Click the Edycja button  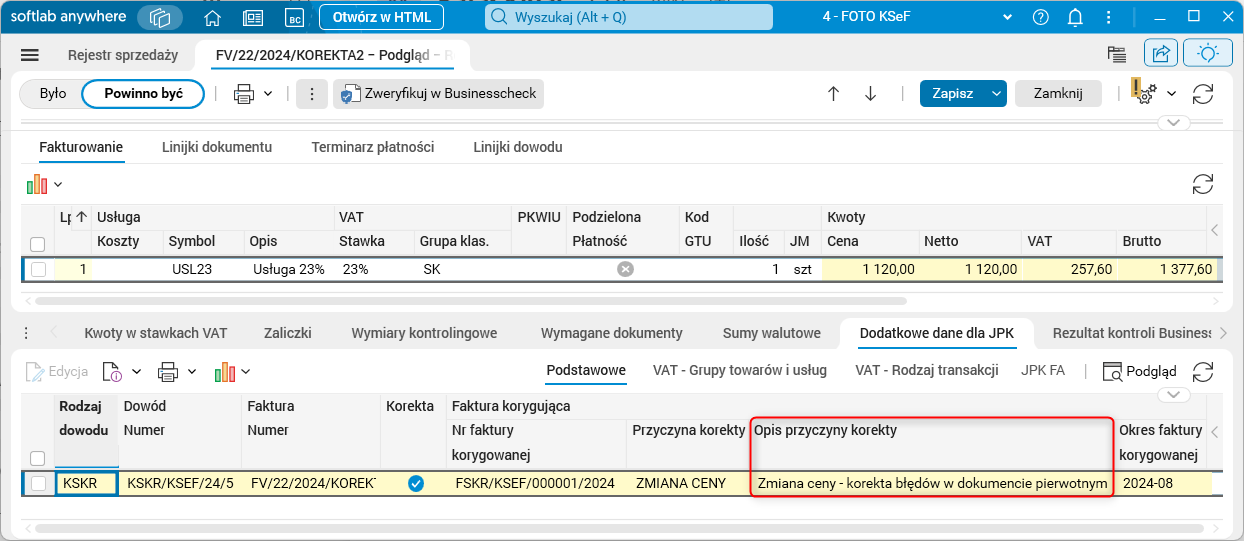[58, 371]
